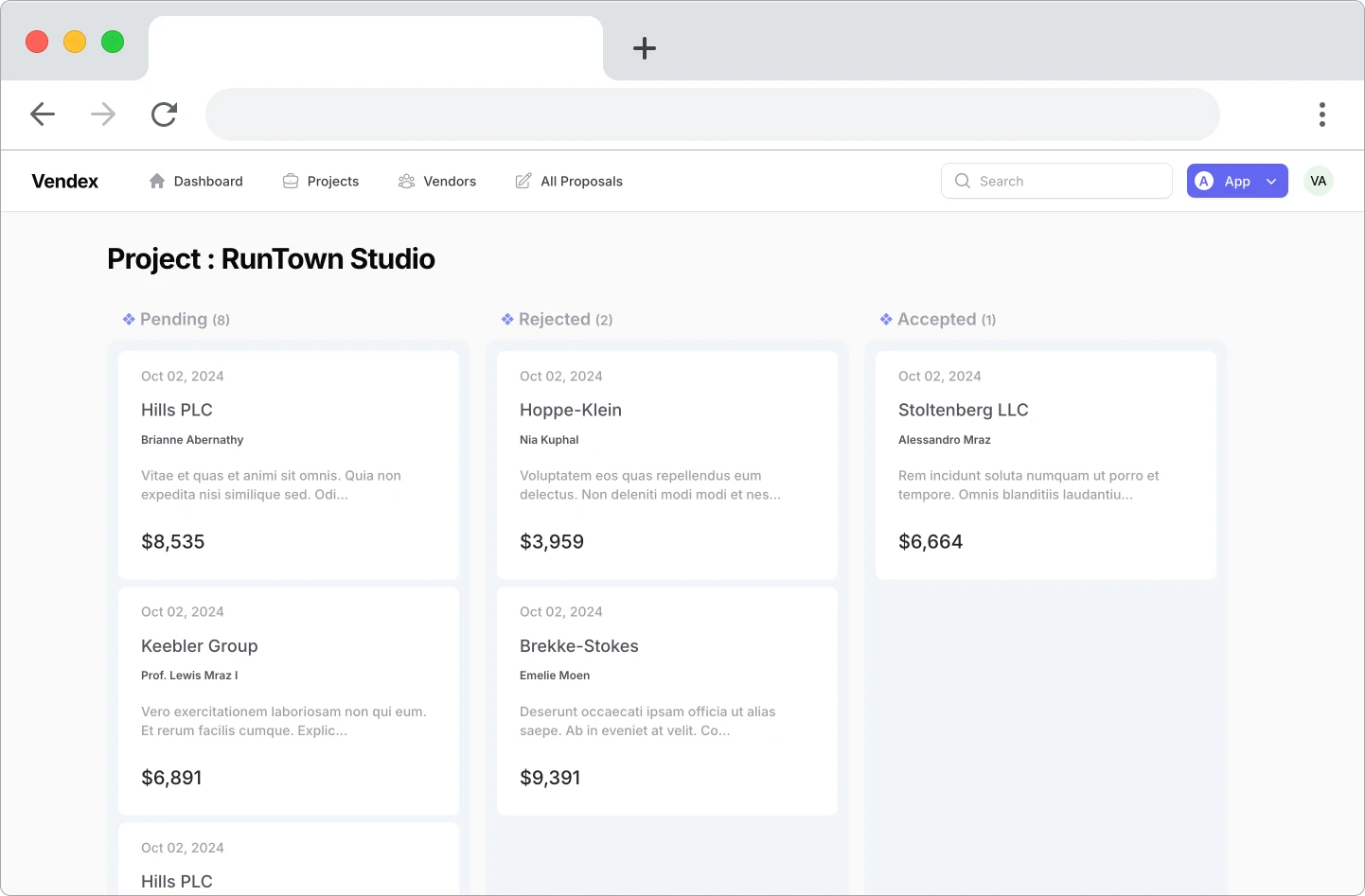Click the $6,664 amount

(x=931, y=542)
